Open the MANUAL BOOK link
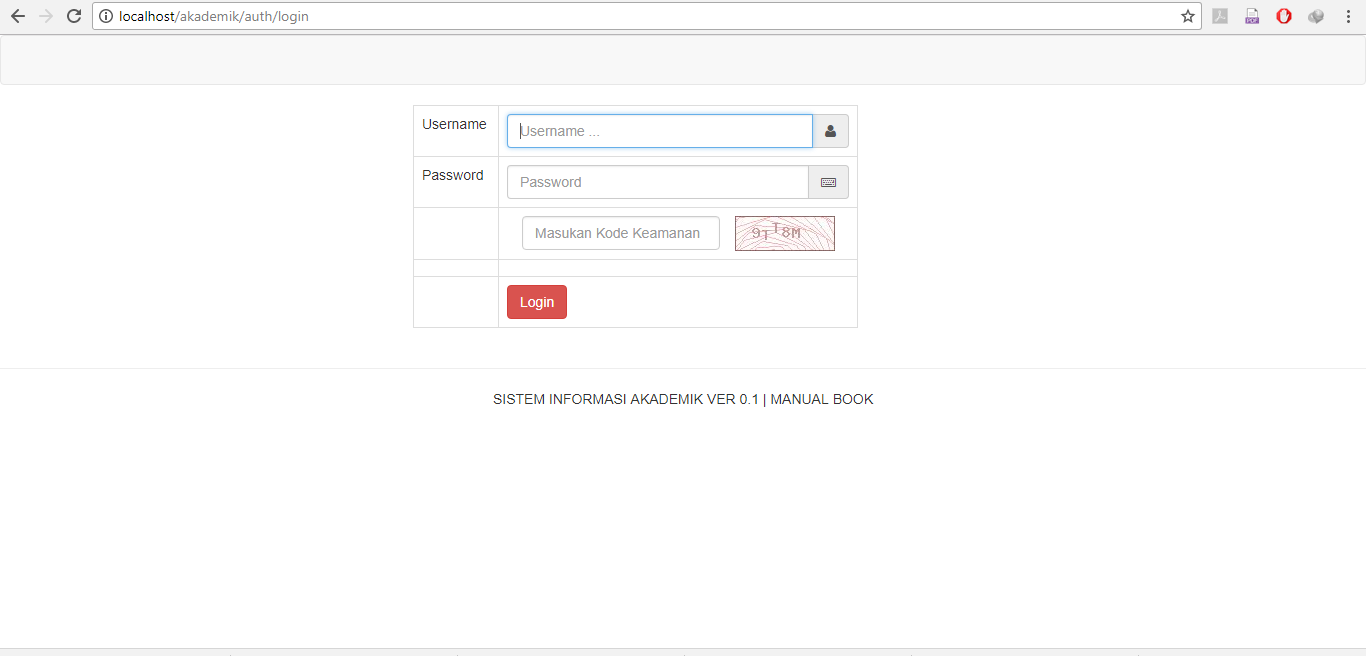The image size is (1366, 656). [820, 398]
